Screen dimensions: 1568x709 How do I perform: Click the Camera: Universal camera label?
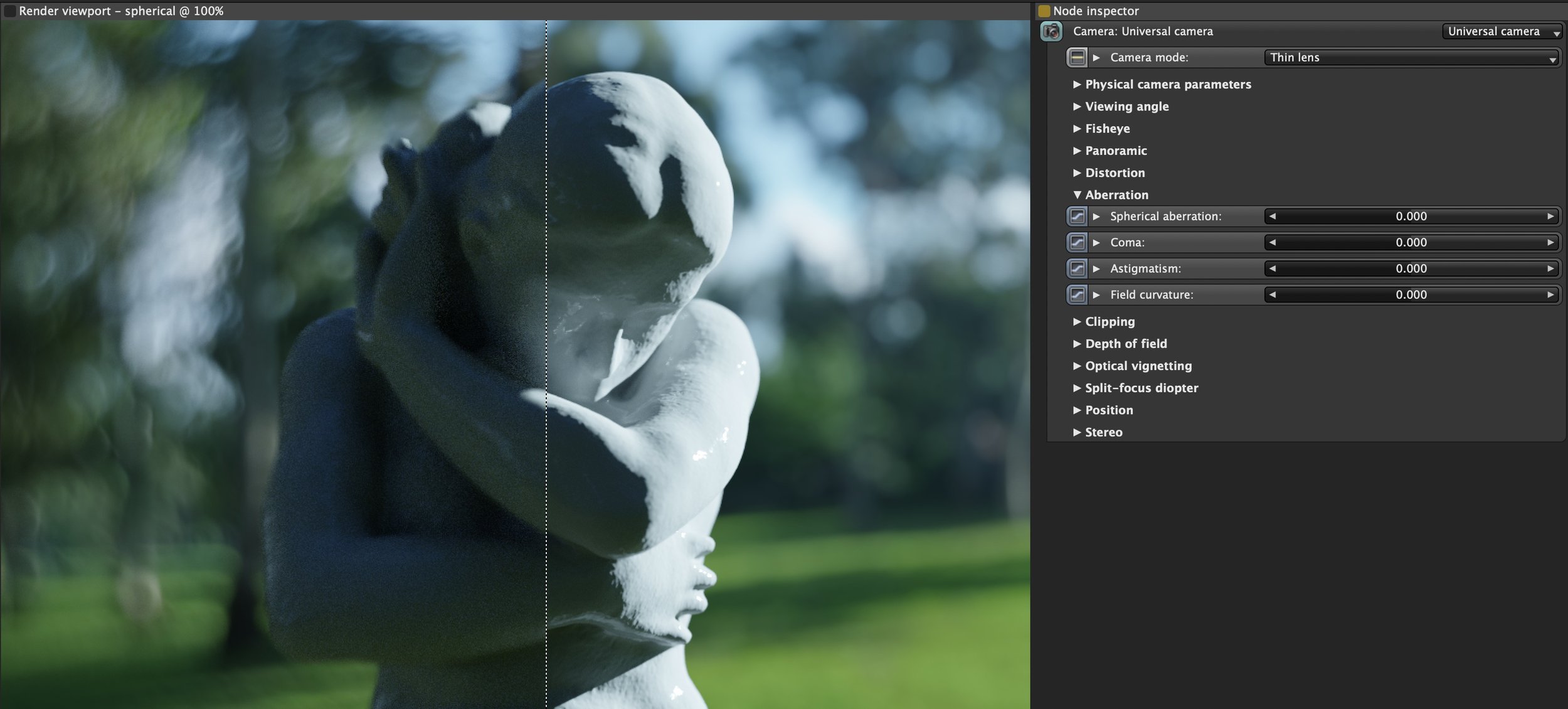pos(1143,31)
